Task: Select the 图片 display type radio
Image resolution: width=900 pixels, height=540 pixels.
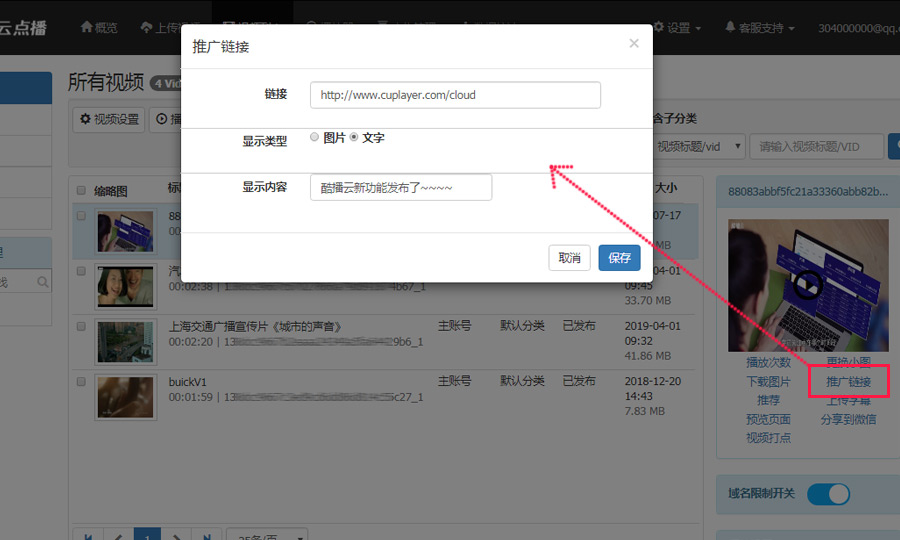Action: point(315,138)
